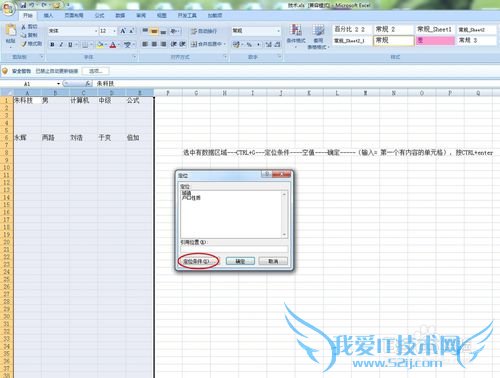Decrease the cell indent
This screenshot has width=500, height=378.
click(174, 44)
